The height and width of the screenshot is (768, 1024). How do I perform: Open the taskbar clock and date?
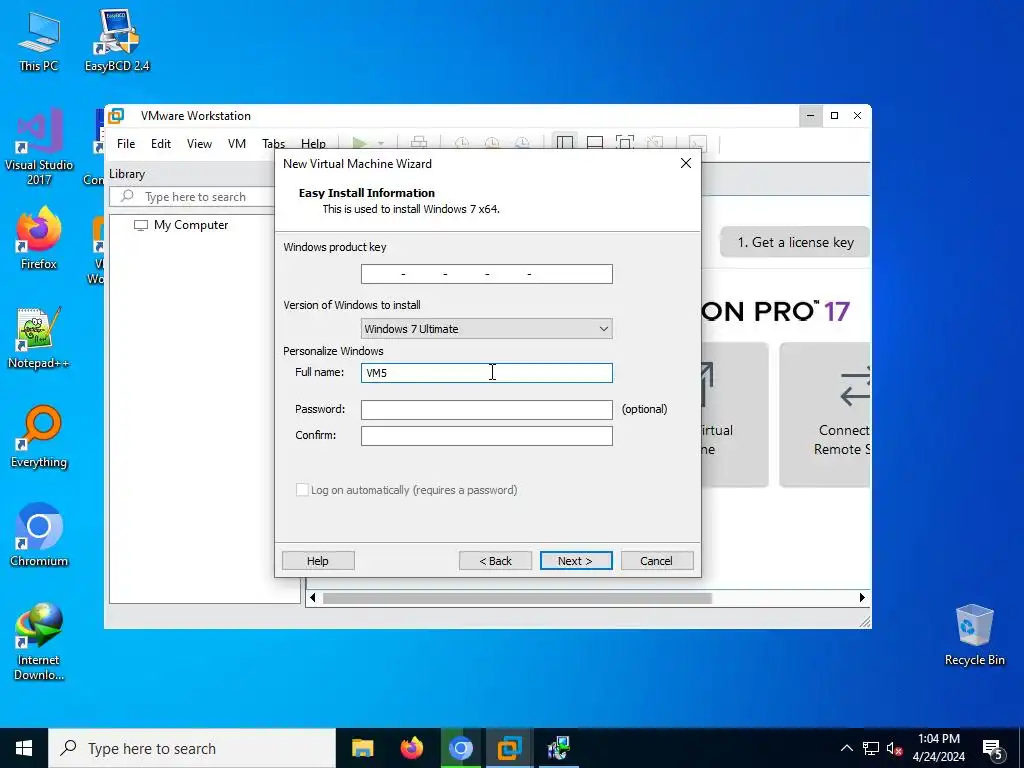click(x=938, y=748)
